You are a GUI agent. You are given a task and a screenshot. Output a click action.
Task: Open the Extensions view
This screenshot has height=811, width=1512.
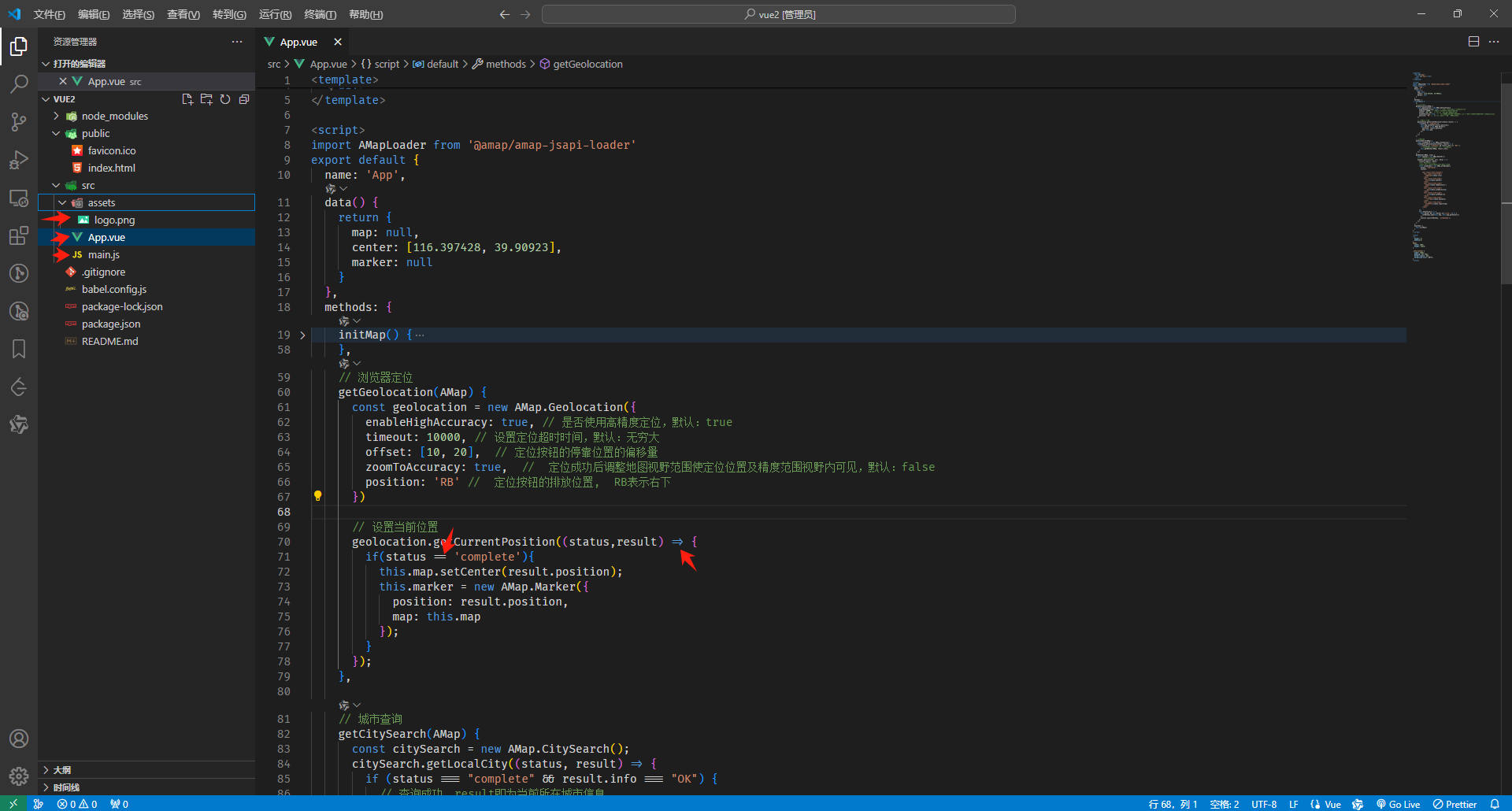coord(19,235)
